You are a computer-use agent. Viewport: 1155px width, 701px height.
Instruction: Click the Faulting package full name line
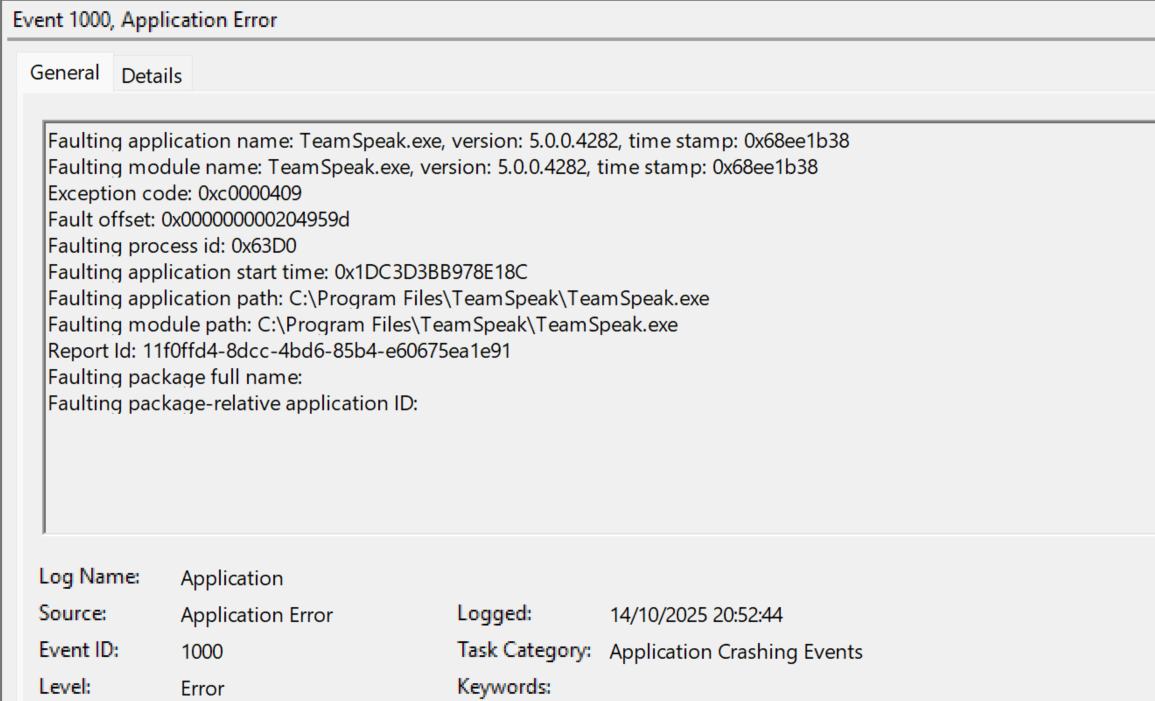click(175, 377)
